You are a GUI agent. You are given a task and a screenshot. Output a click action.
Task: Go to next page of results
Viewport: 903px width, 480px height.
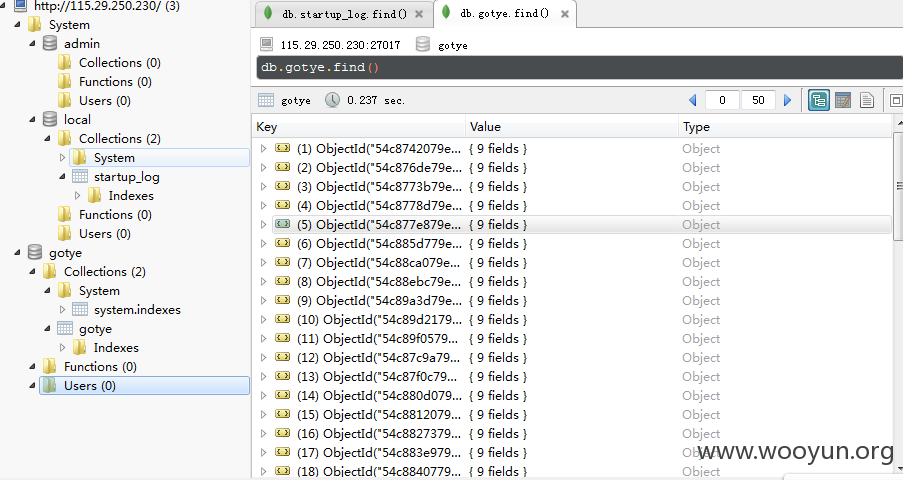tap(787, 100)
